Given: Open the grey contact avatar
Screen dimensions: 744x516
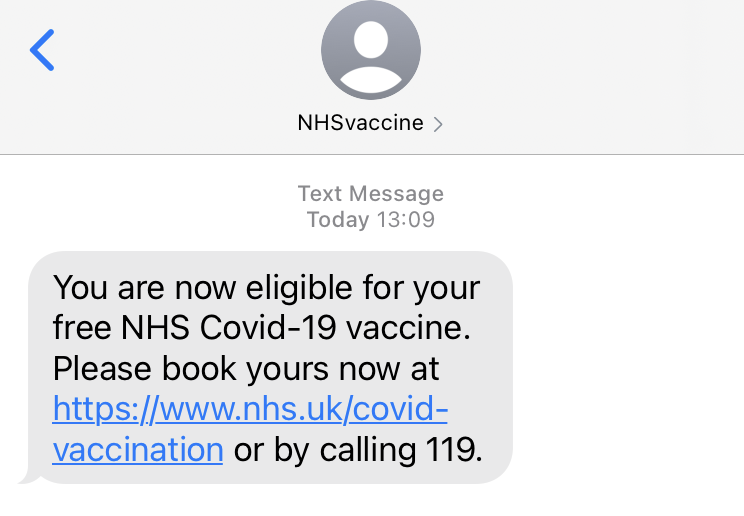Looking at the screenshot, I should (x=370, y=50).
